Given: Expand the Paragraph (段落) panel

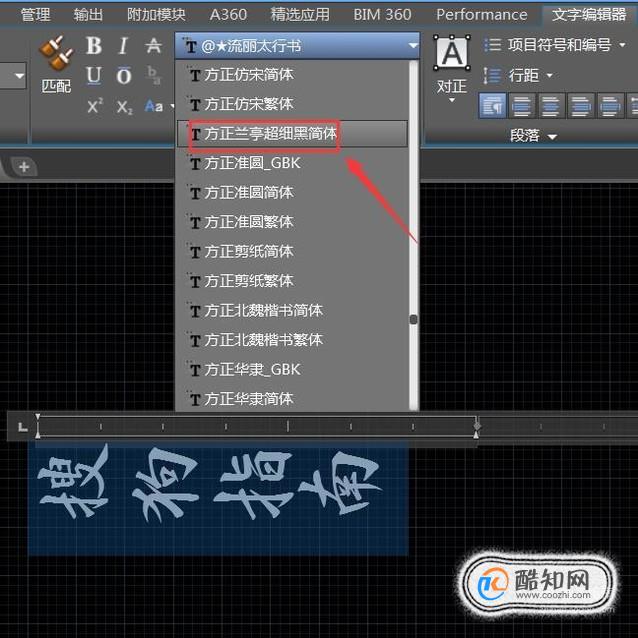Looking at the screenshot, I should [x=533, y=136].
